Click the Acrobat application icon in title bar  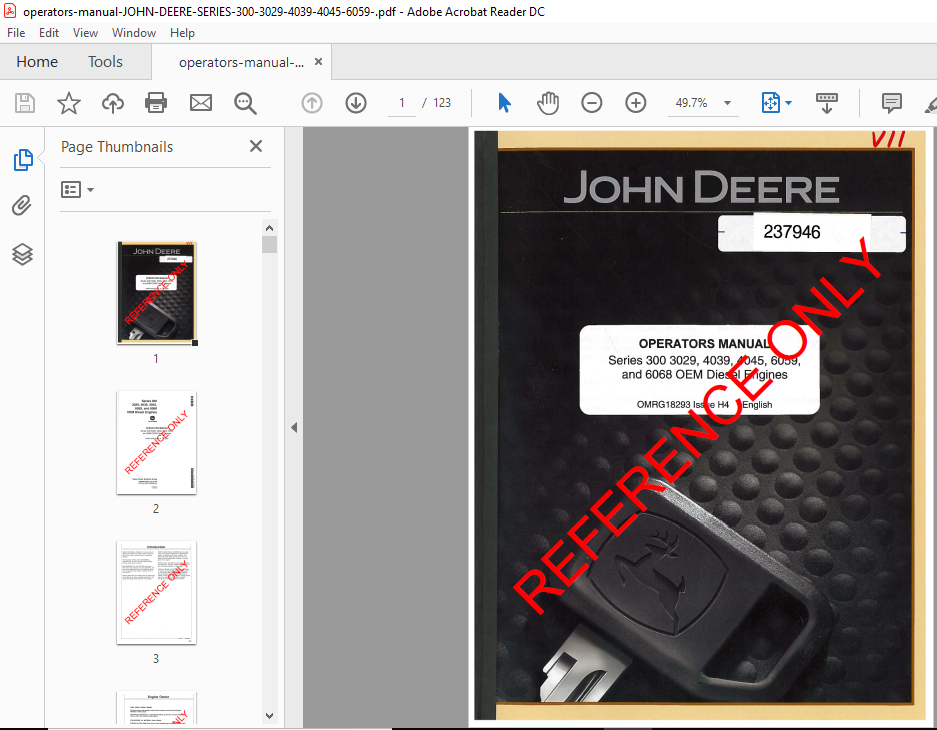[x=10, y=11]
